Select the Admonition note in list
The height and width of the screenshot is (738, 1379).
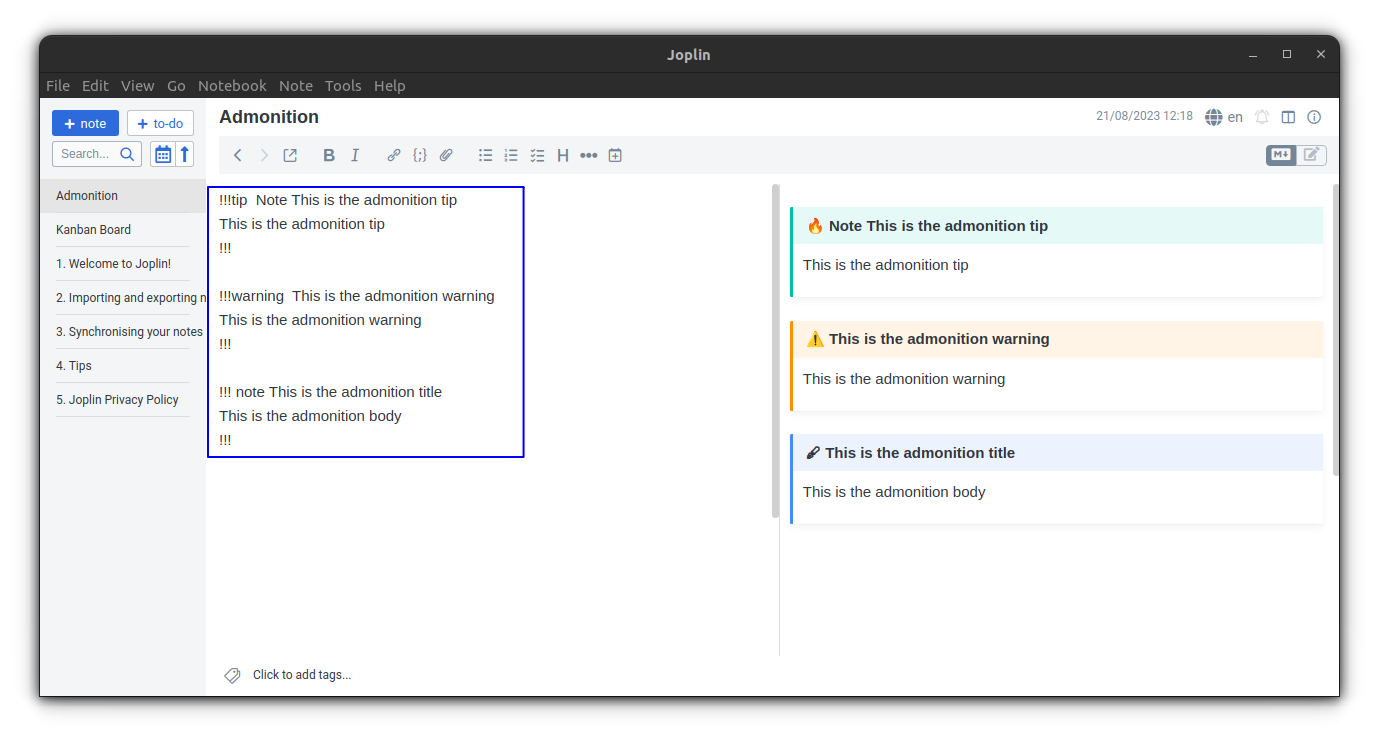[x=123, y=196]
